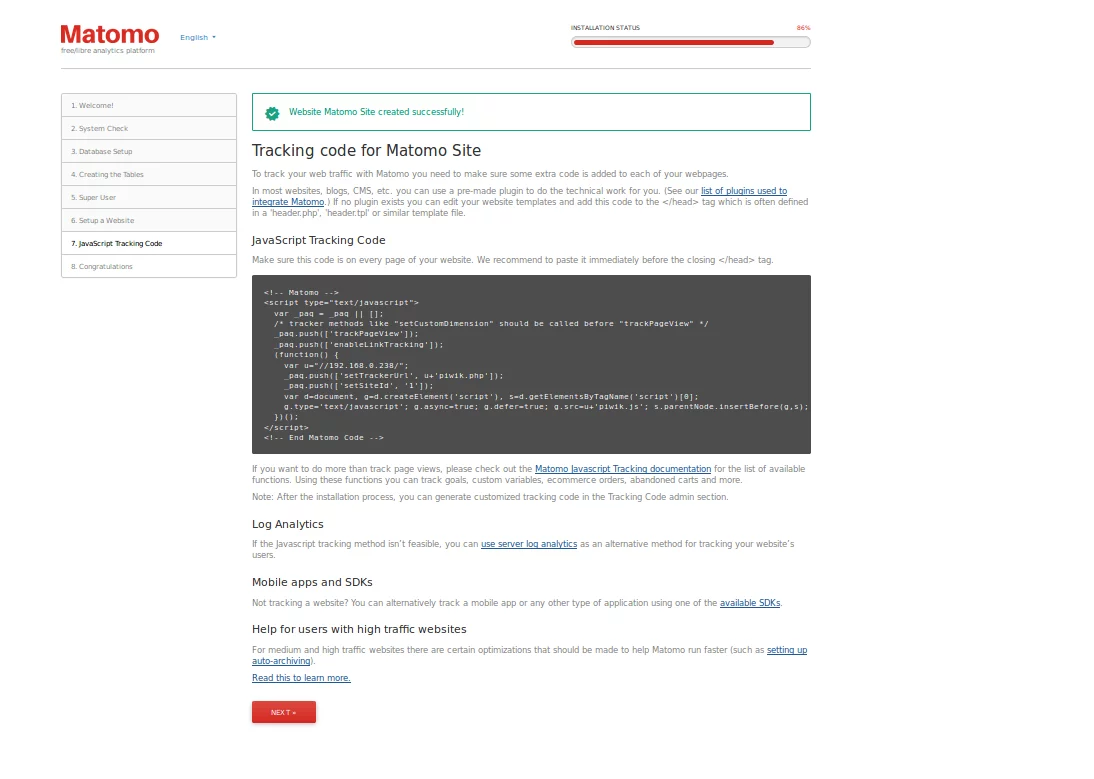Click the 'Log Analytics' heading

point(287,524)
